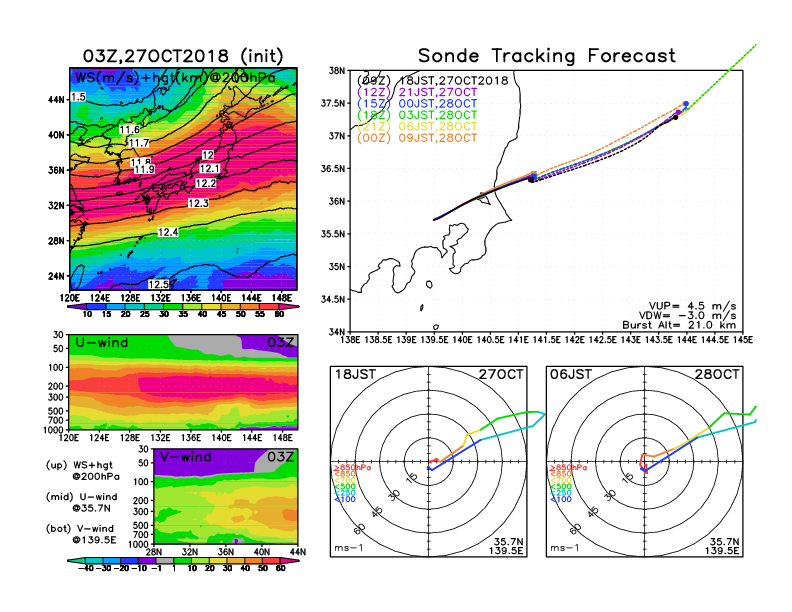The width and height of the screenshot is (792, 612).
Task: Click '27OCT' on the left hodograph
Action: pos(501,374)
